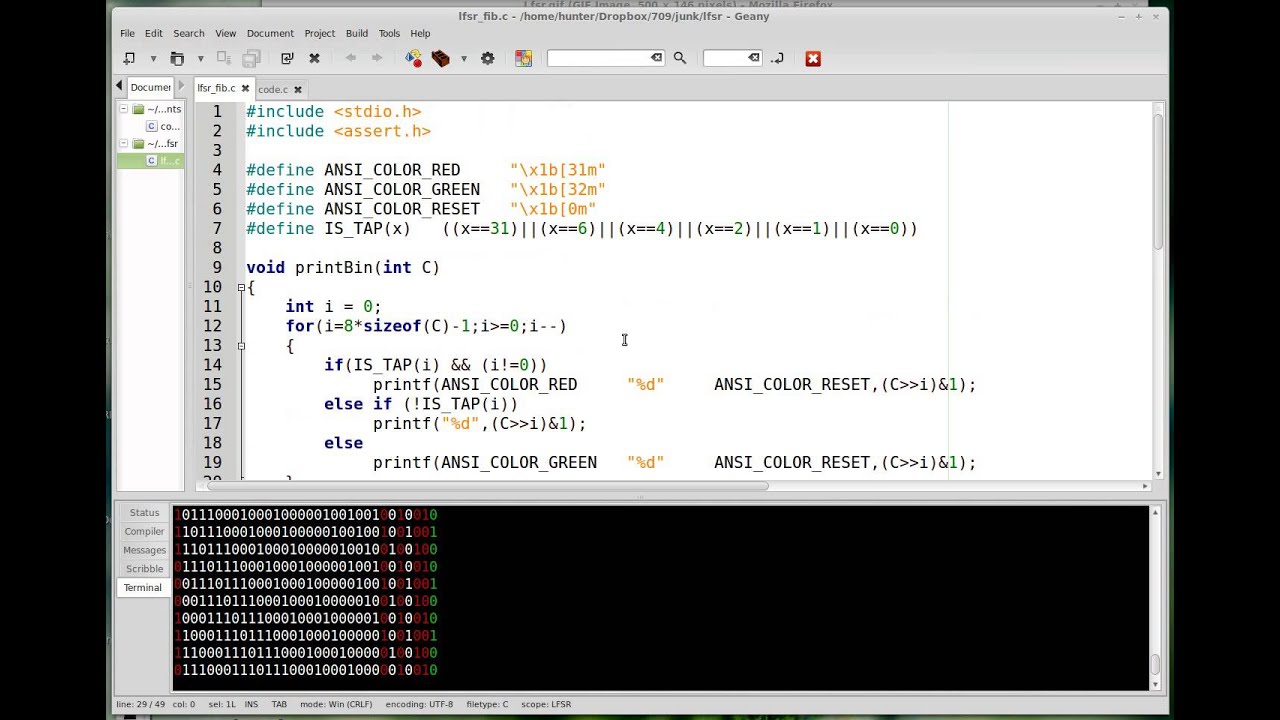Quit Geany with red X toolbar icon

(x=813, y=58)
